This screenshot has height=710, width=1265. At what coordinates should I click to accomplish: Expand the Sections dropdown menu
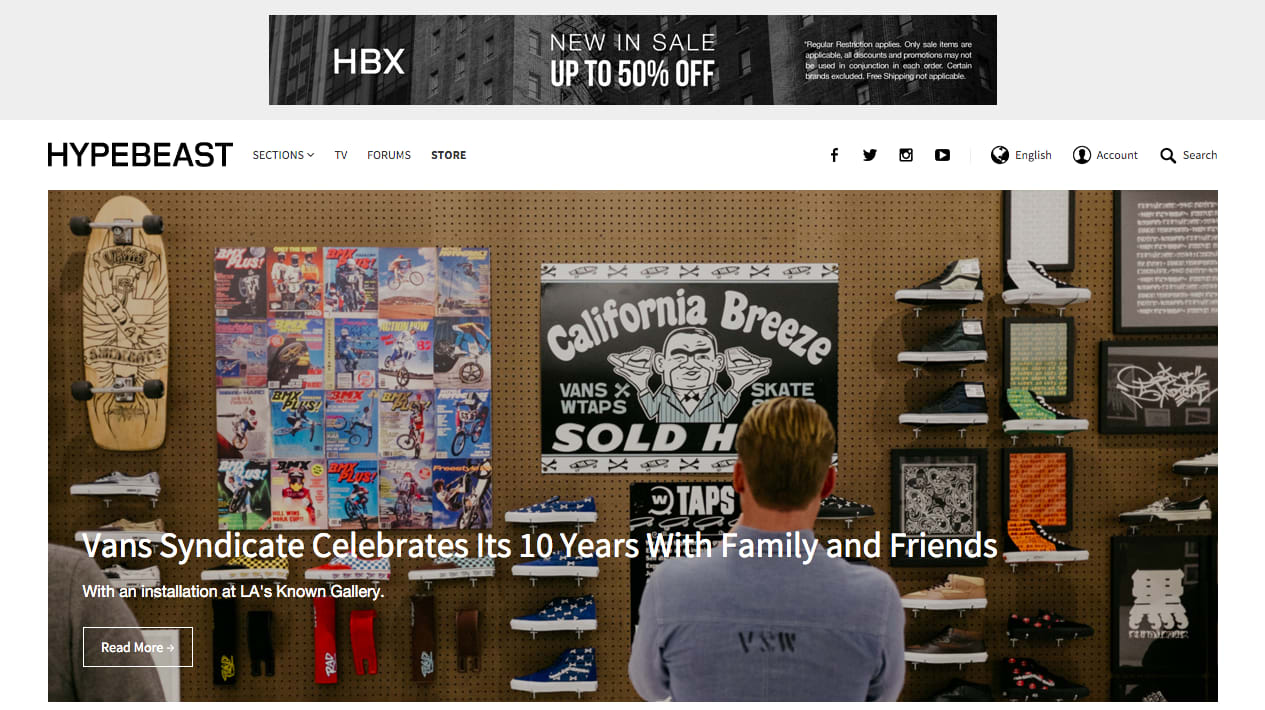pos(283,155)
